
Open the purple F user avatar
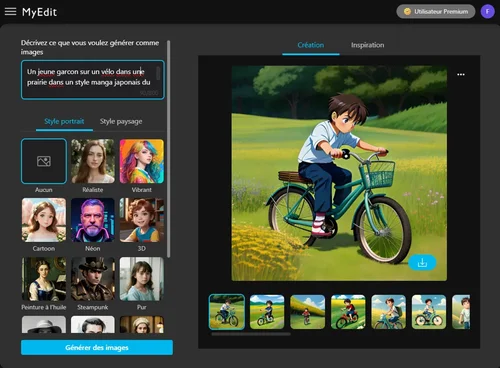click(x=487, y=12)
